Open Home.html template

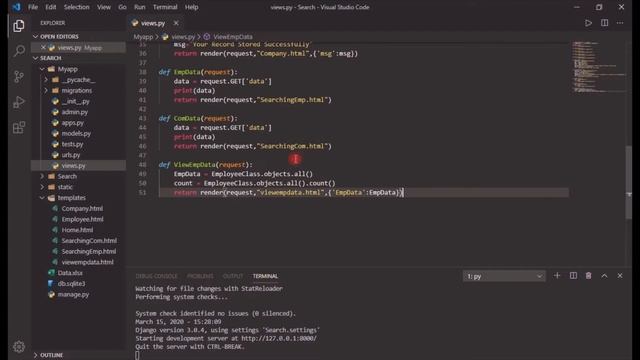[x=77, y=230]
